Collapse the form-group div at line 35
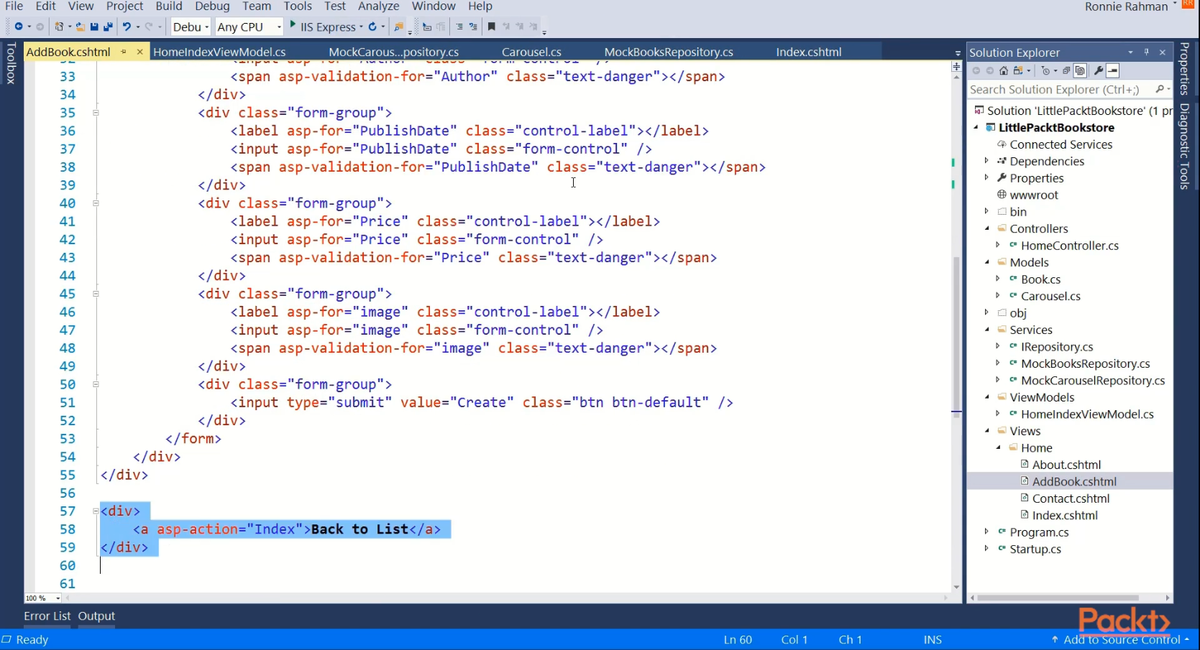 pos(96,113)
